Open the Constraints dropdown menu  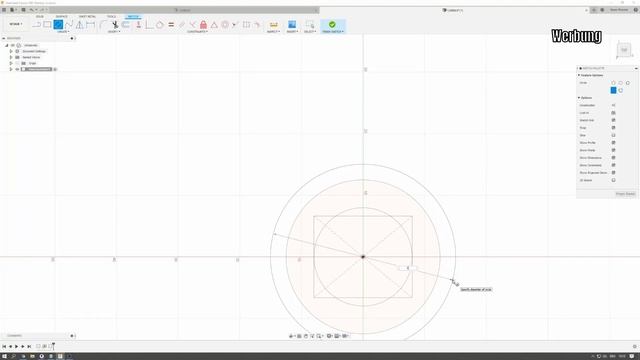click(x=197, y=31)
